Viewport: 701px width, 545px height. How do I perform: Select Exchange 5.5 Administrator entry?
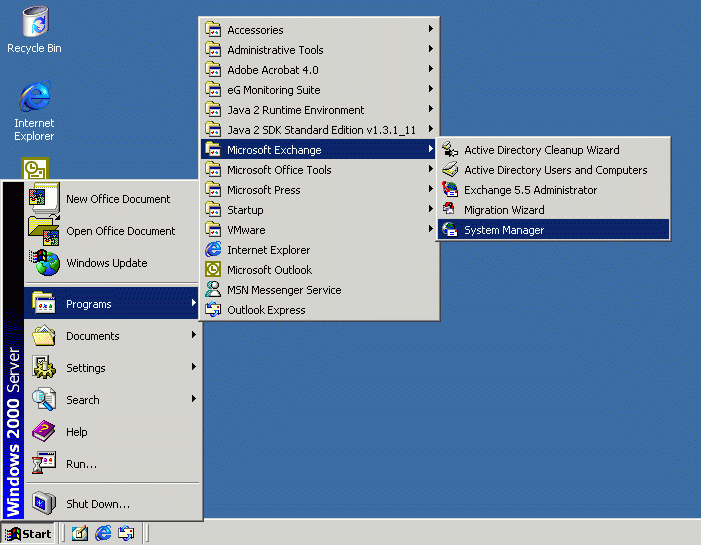pos(553,190)
